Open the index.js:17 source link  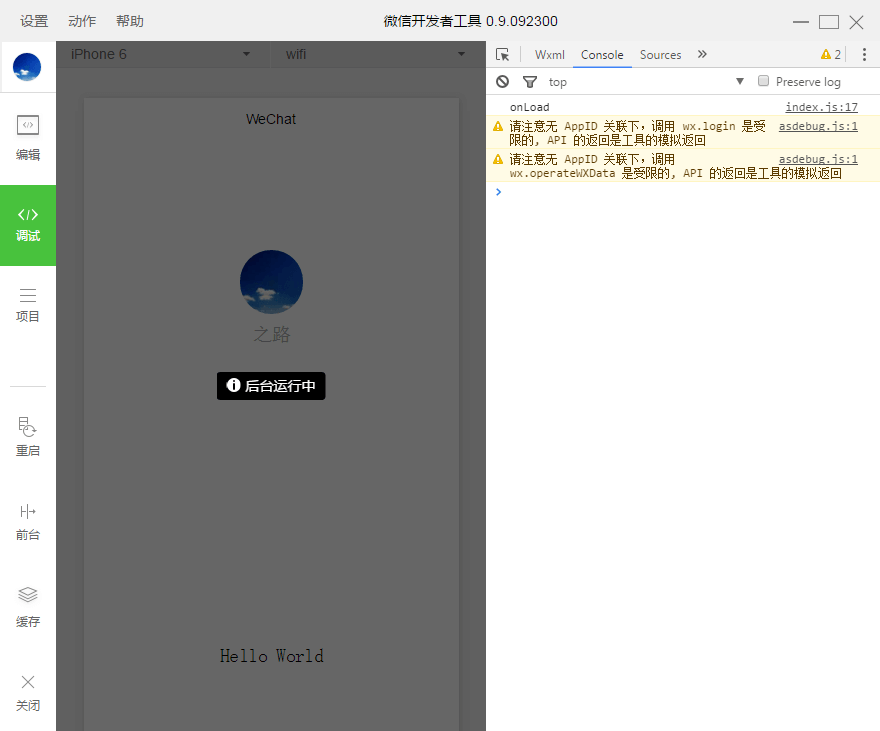tap(821, 107)
